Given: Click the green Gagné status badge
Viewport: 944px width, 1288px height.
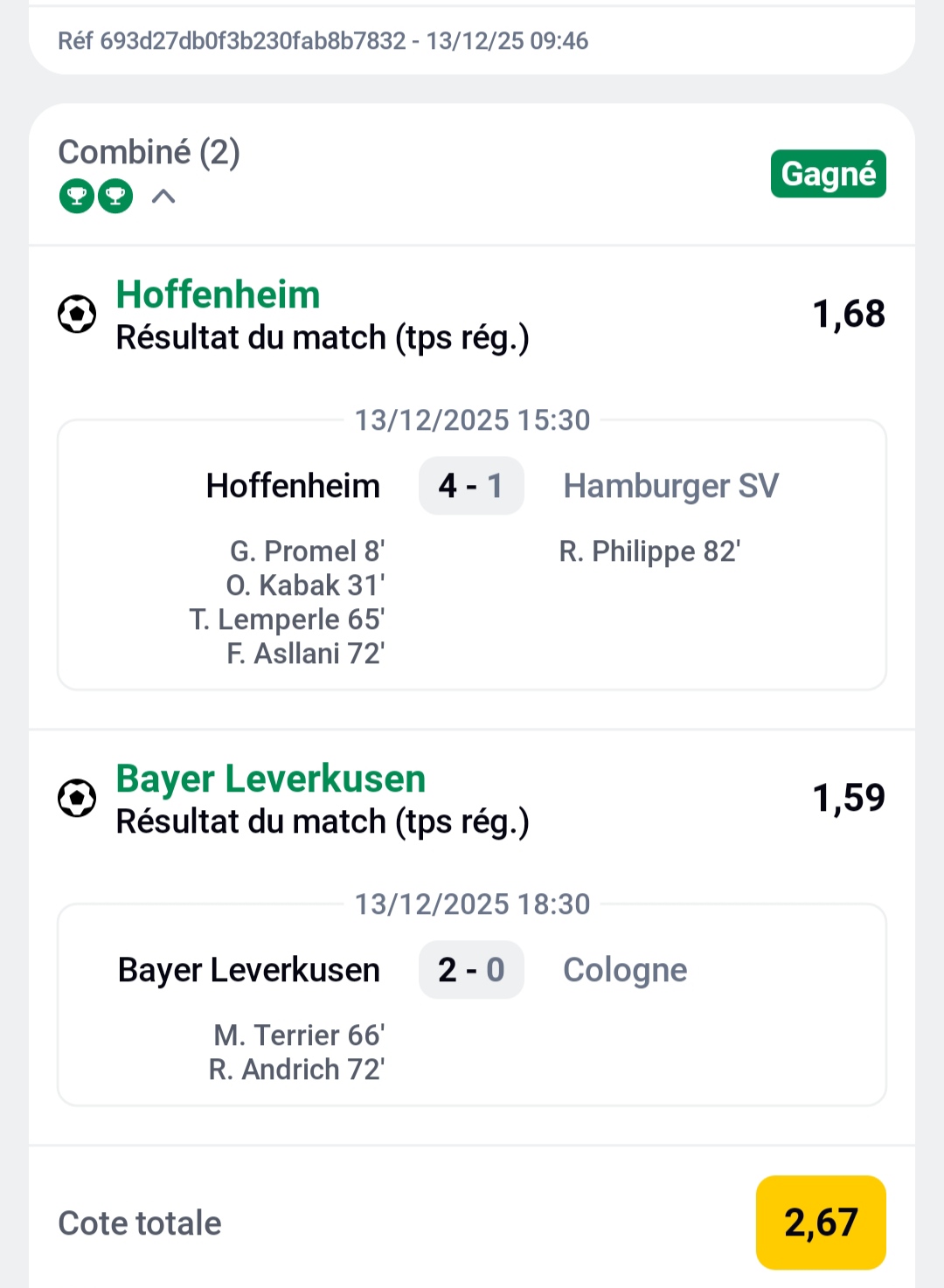Looking at the screenshot, I should [x=828, y=174].
